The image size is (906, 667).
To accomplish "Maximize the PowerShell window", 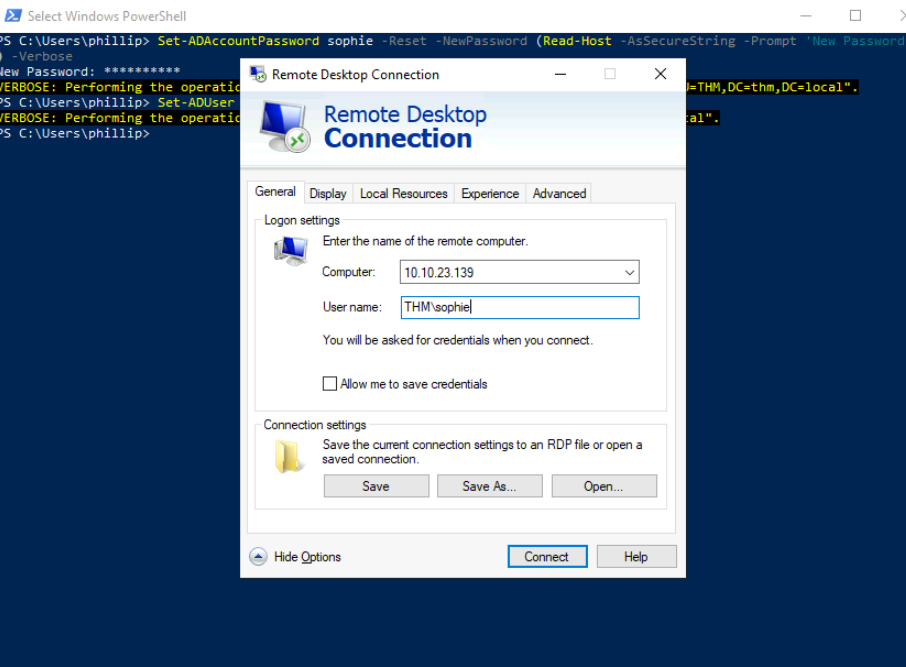I will [x=855, y=16].
